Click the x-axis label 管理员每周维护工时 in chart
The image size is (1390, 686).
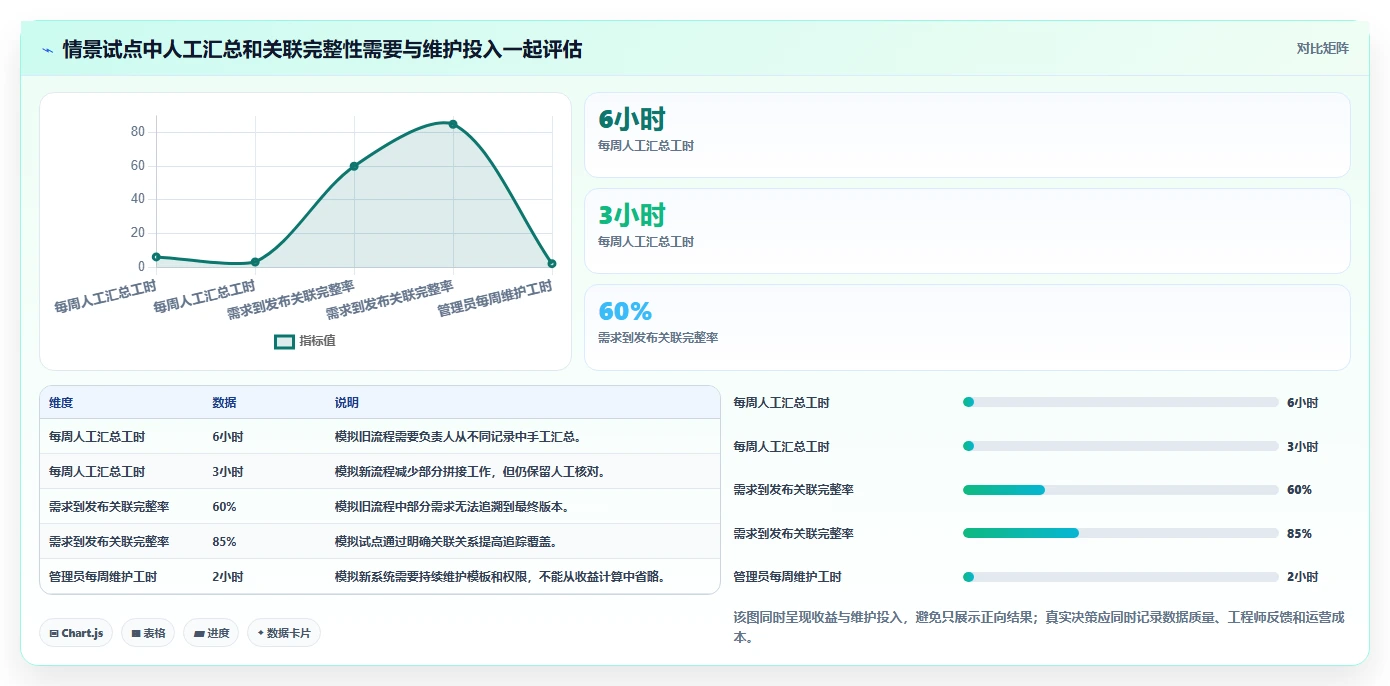(x=496, y=299)
